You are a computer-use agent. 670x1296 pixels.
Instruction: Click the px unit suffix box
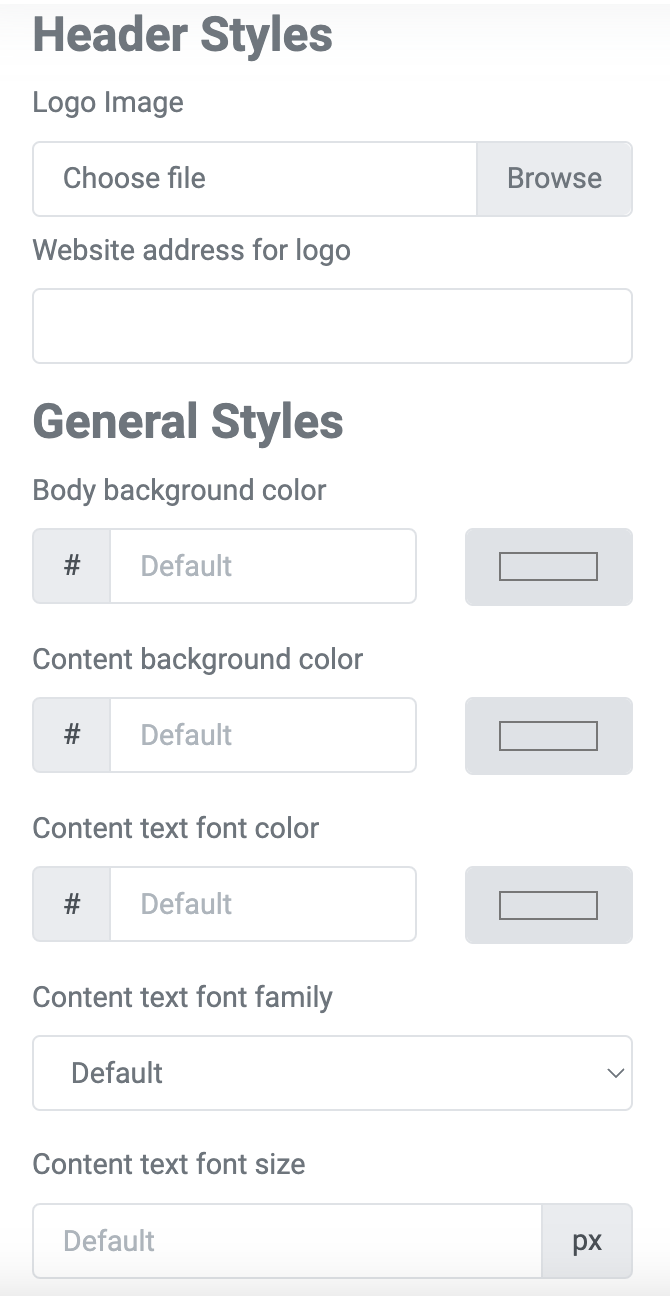[587, 1241]
